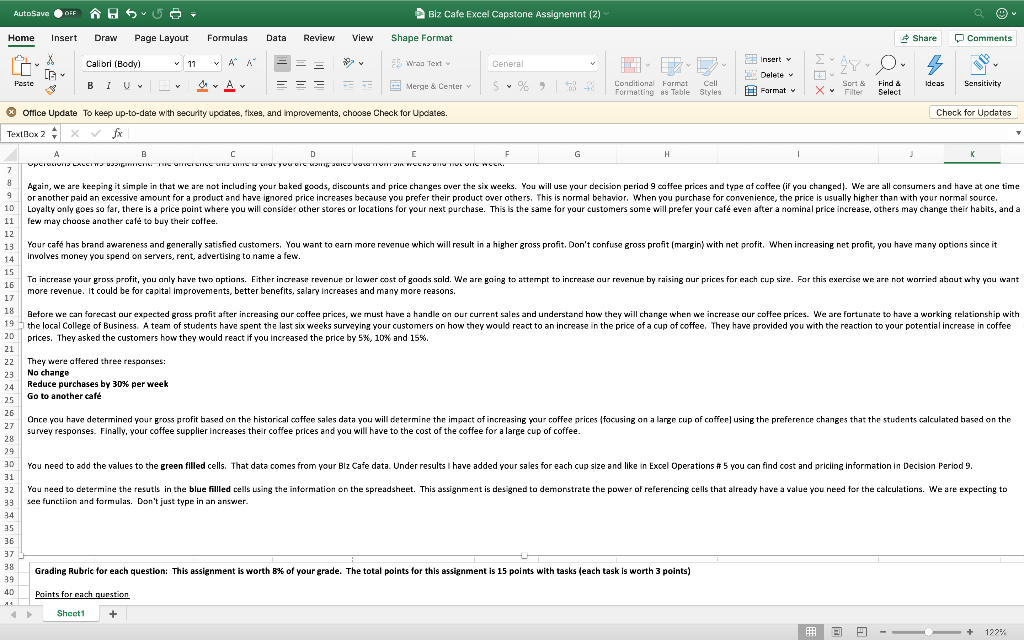Screen dimensions: 1024x640
Task: Increase the font size
Action: coord(232,63)
